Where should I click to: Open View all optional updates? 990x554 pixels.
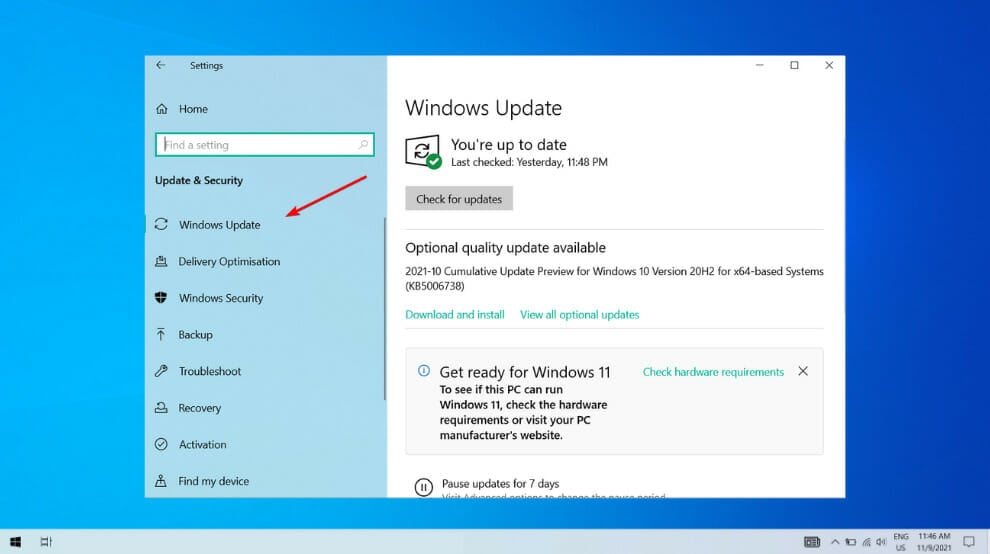coord(580,315)
